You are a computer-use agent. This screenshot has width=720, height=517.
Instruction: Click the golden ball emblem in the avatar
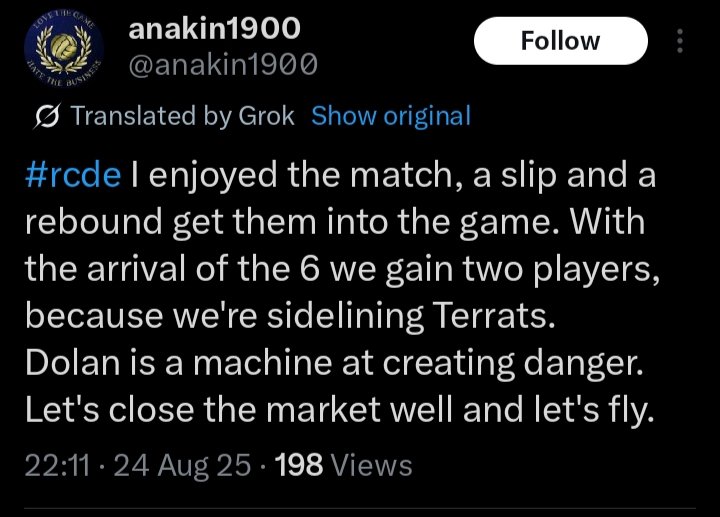coord(63,46)
